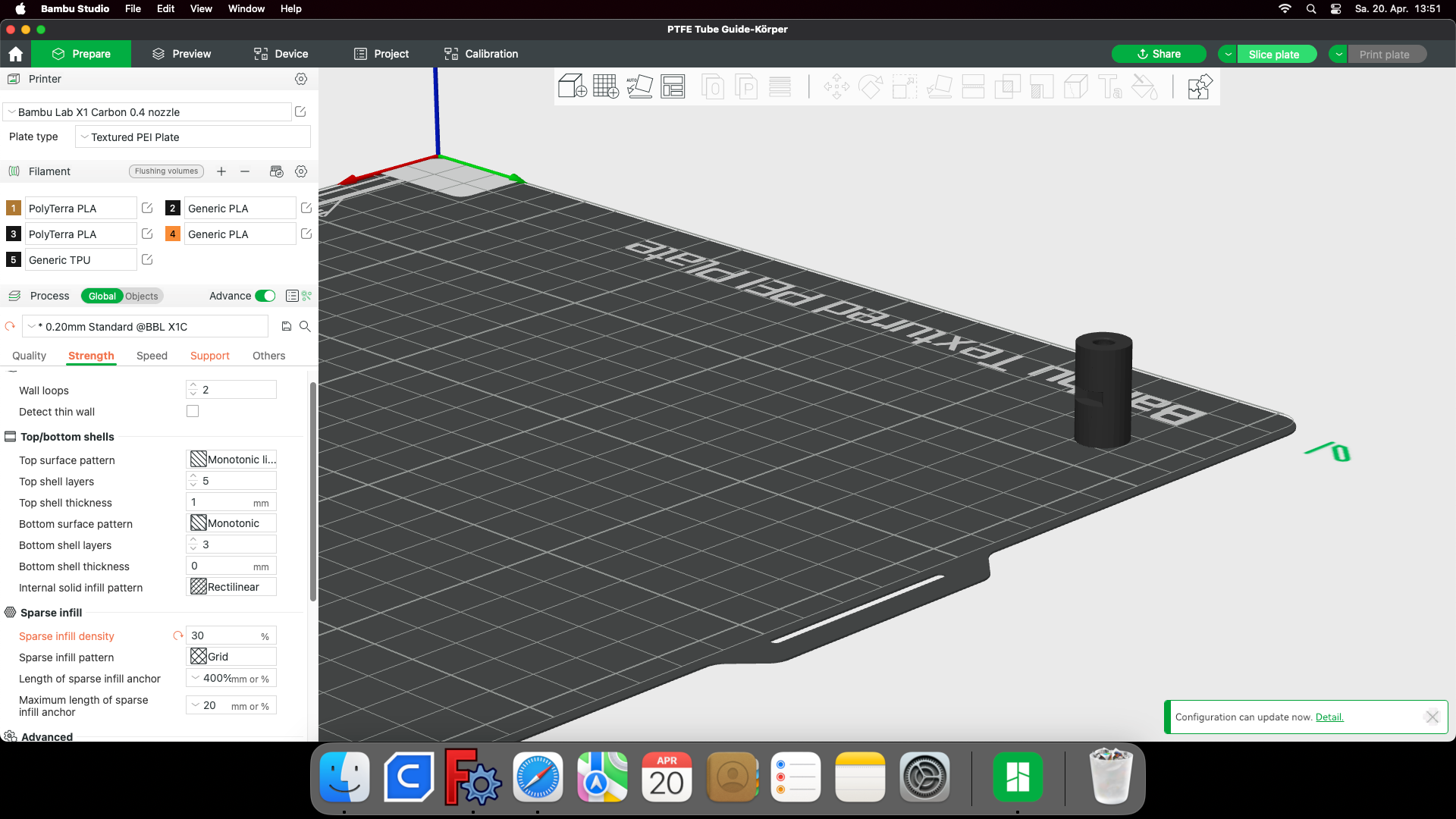Click the Arrange all objects icon
The image size is (1456, 819).
click(673, 86)
